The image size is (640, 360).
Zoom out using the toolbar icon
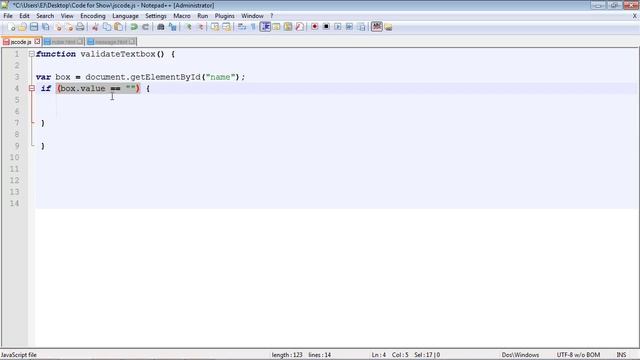pos(200,27)
